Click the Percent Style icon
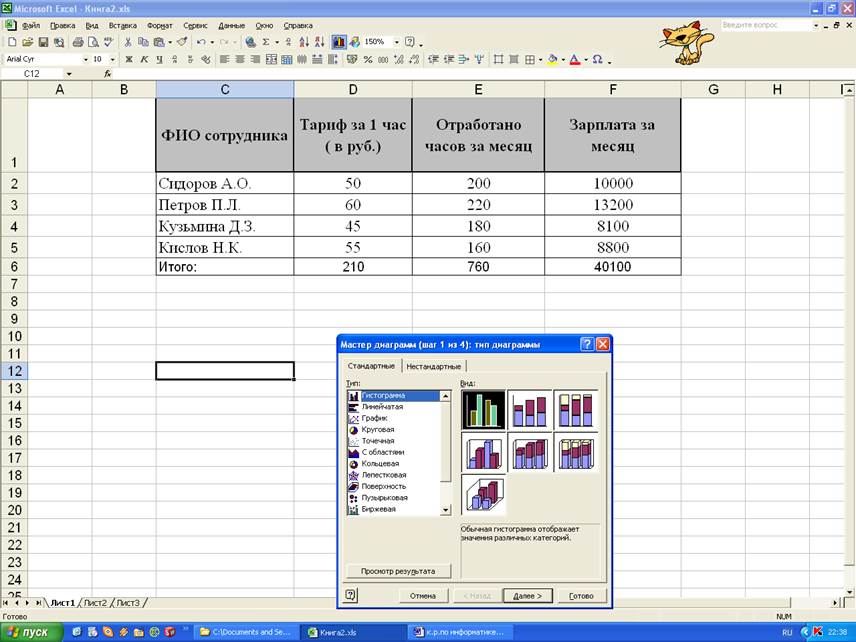The width and height of the screenshot is (856, 642). pos(368,59)
